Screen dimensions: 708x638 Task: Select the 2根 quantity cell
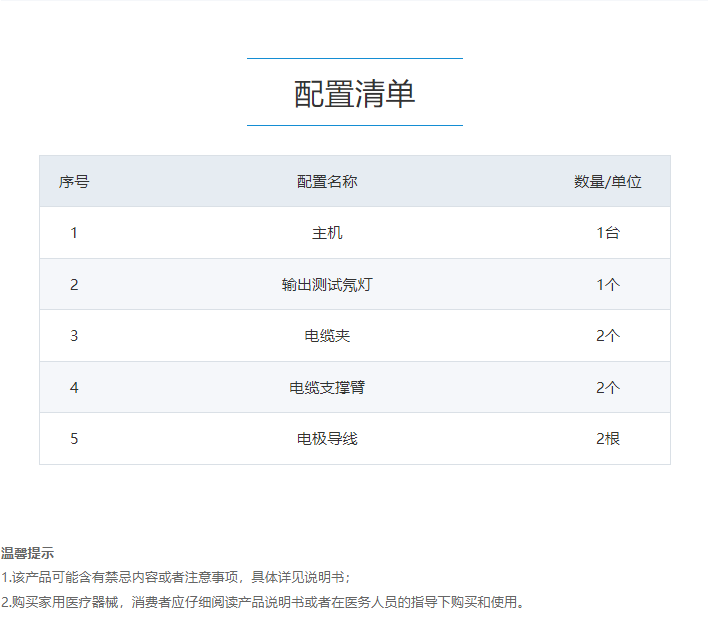608,439
